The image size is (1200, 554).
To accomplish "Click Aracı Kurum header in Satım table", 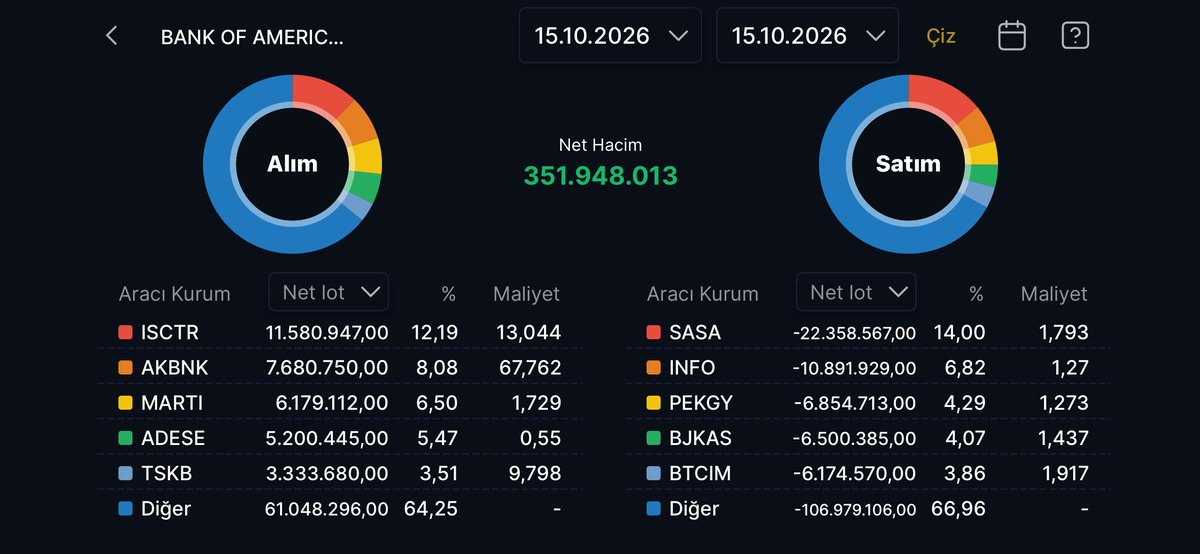I will coord(703,294).
